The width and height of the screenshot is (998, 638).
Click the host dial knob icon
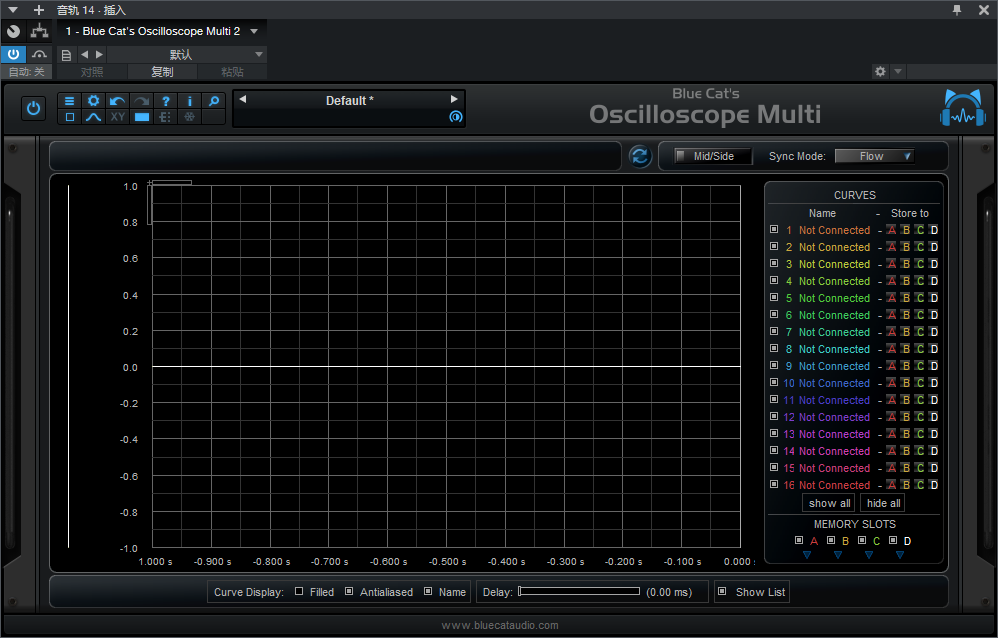(13, 31)
